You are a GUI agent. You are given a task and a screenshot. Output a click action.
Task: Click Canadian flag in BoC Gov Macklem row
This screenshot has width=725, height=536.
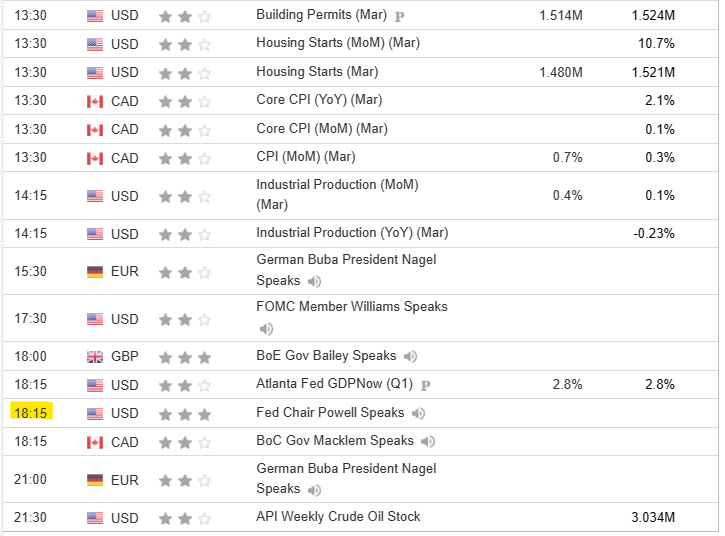click(95, 442)
